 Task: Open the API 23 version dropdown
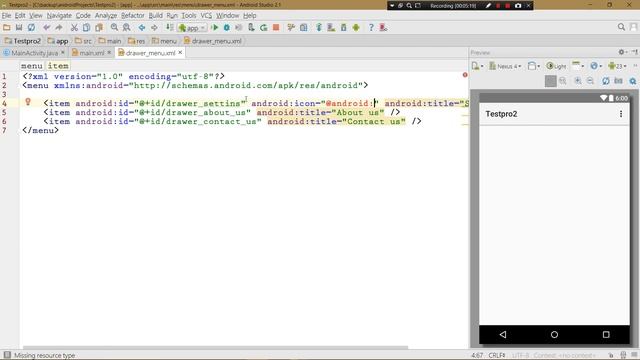point(617,66)
